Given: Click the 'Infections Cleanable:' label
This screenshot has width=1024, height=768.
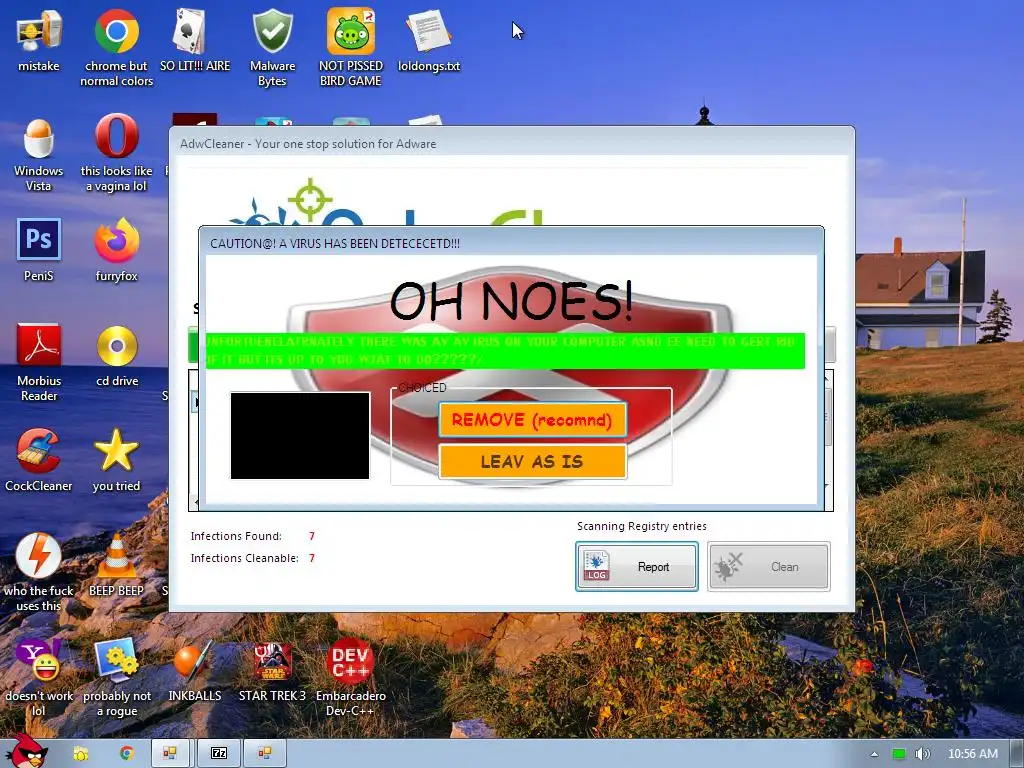Looking at the screenshot, I should pos(244,558).
